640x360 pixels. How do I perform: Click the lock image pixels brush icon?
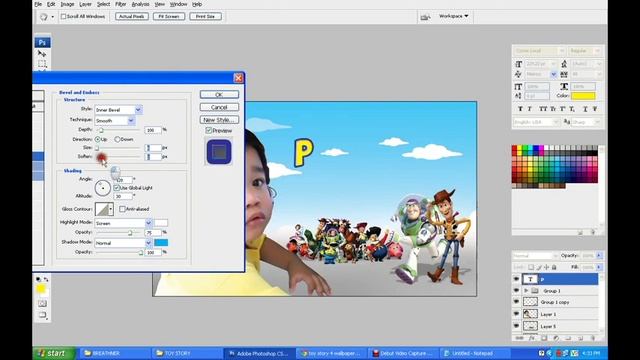click(x=539, y=267)
